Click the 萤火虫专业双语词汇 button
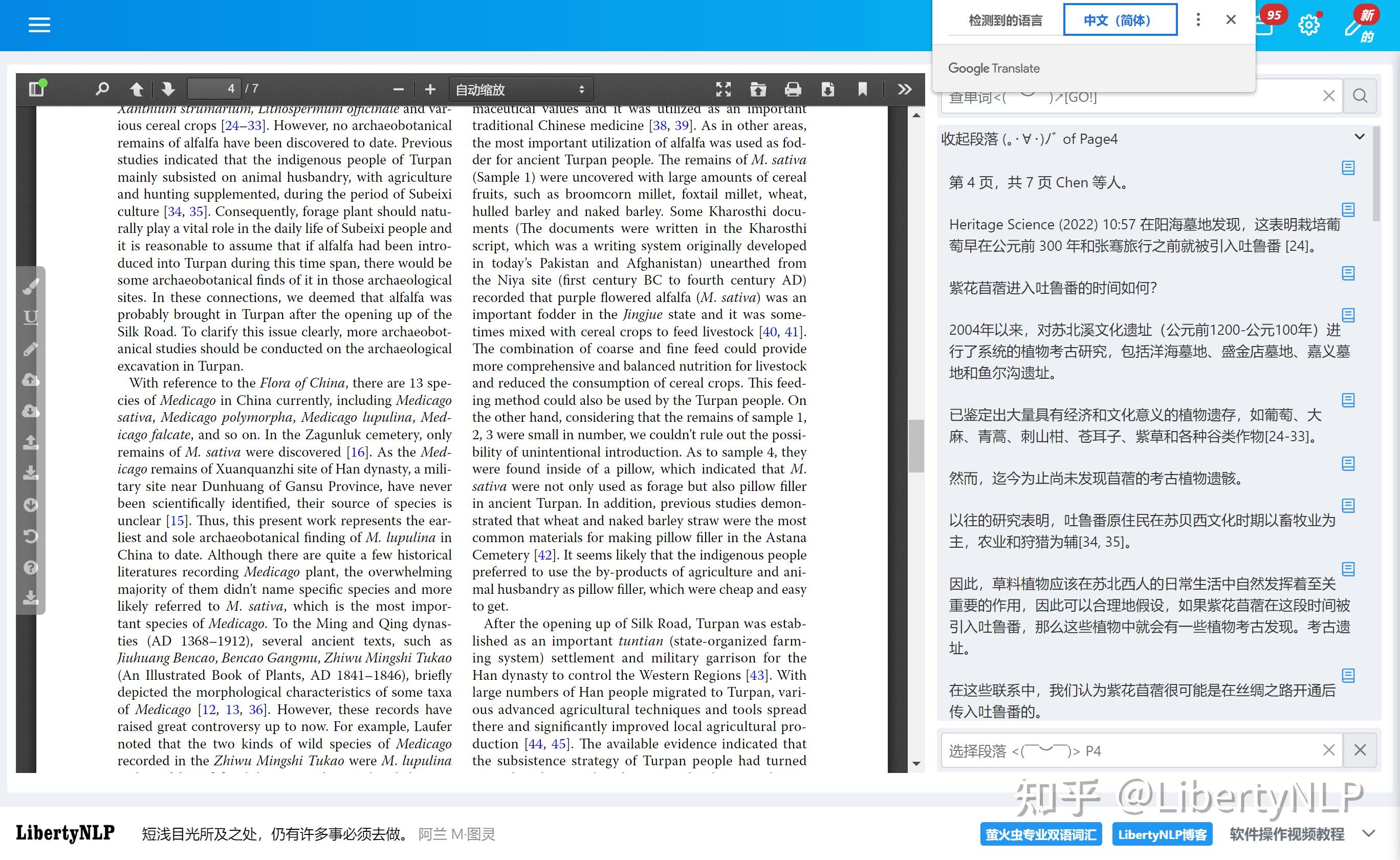 [1041, 834]
